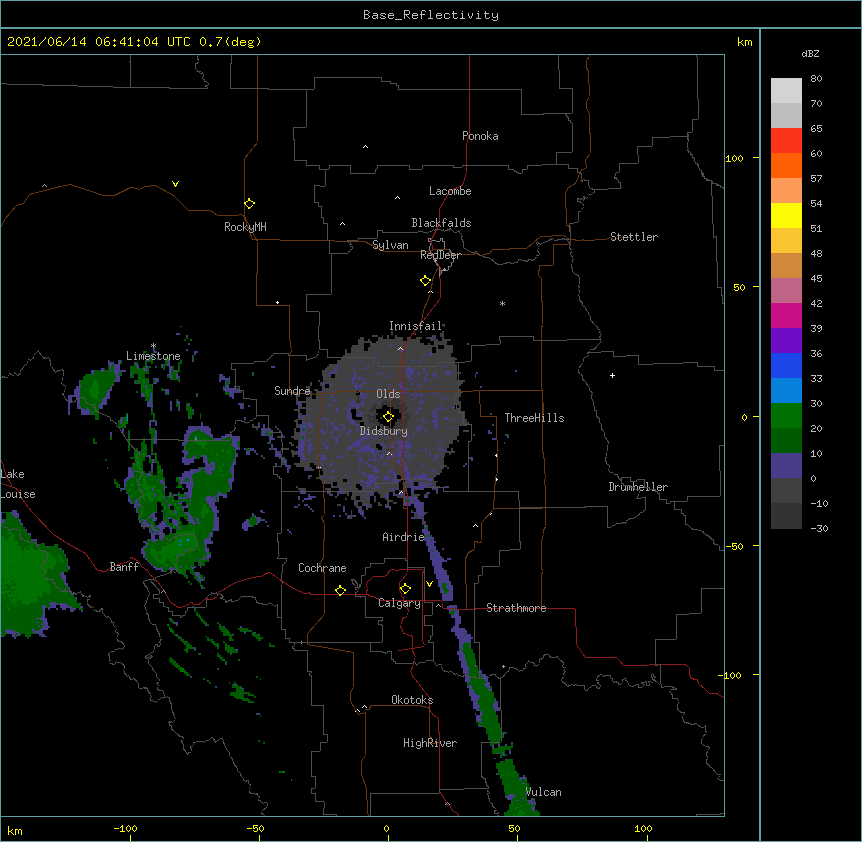Click the RedDeer city label
This screenshot has height=842, width=862.
440,255
